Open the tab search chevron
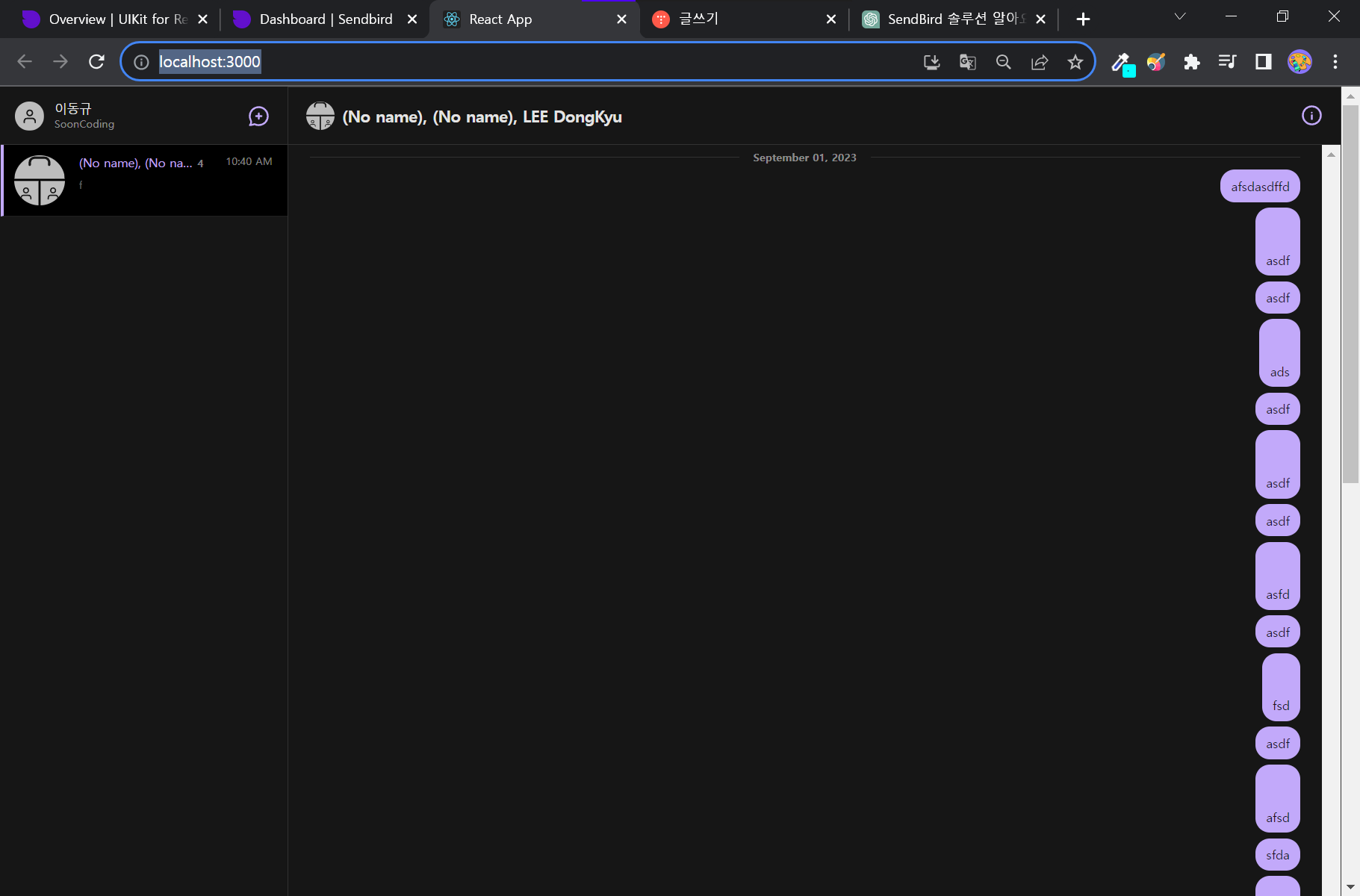This screenshot has height=896, width=1360. pos(1180,16)
